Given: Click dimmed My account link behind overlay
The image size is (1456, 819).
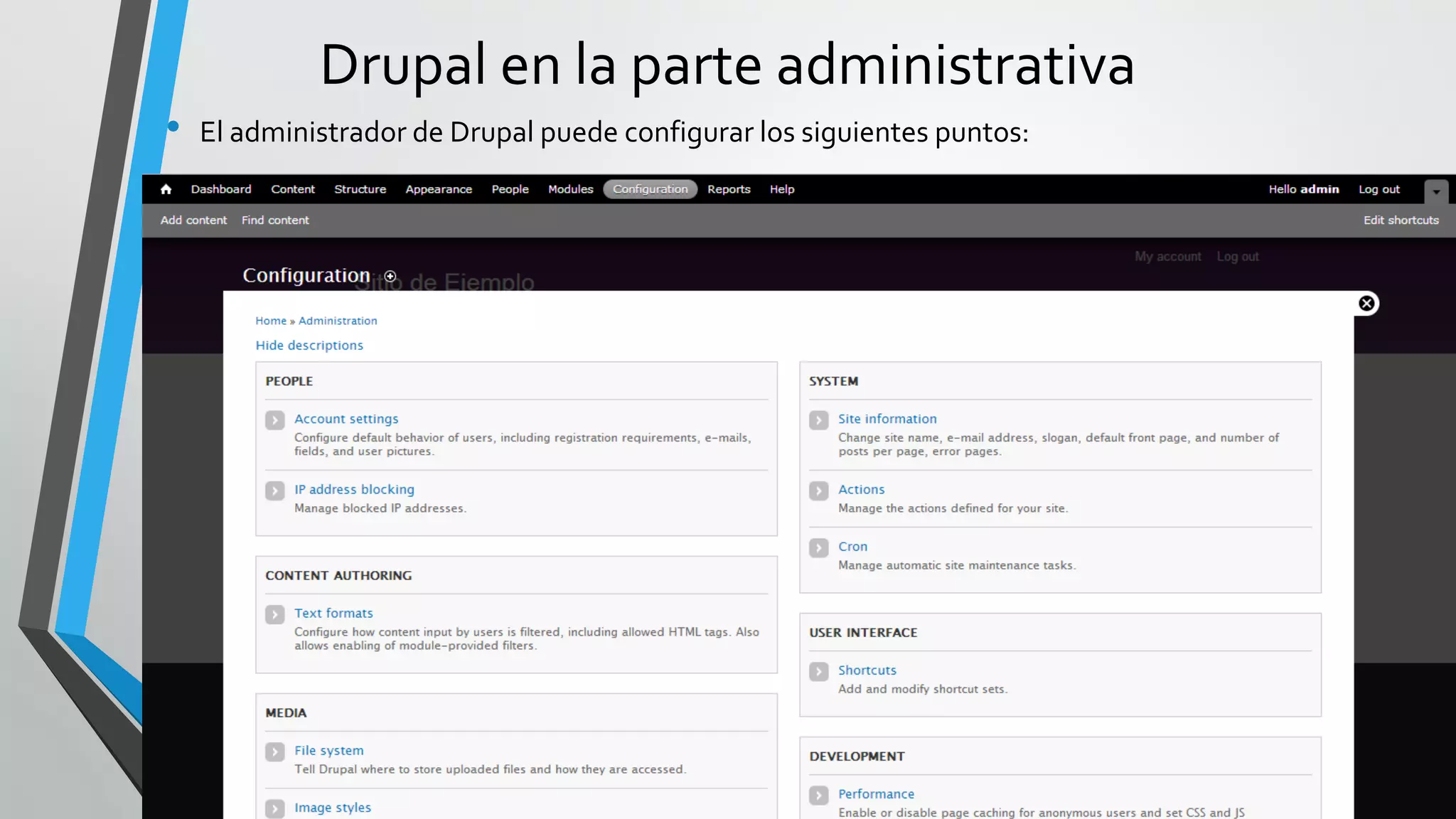Looking at the screenshot, I should [x=1168, y=257].
